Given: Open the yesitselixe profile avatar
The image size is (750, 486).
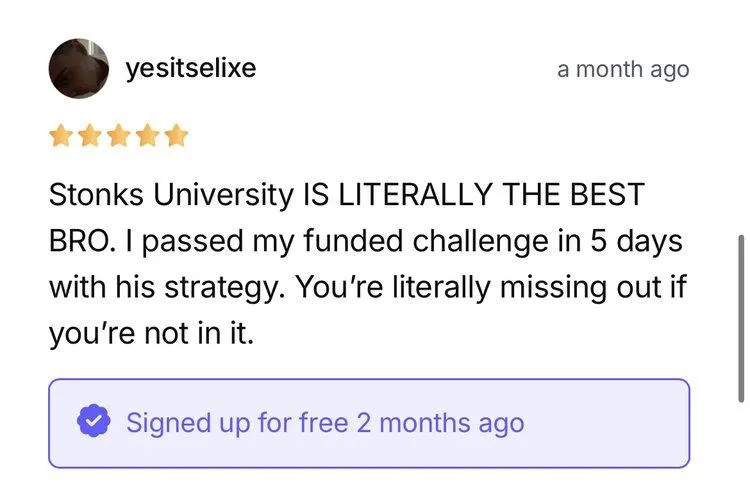Looking at the screenshot, I should click(79, 68).
